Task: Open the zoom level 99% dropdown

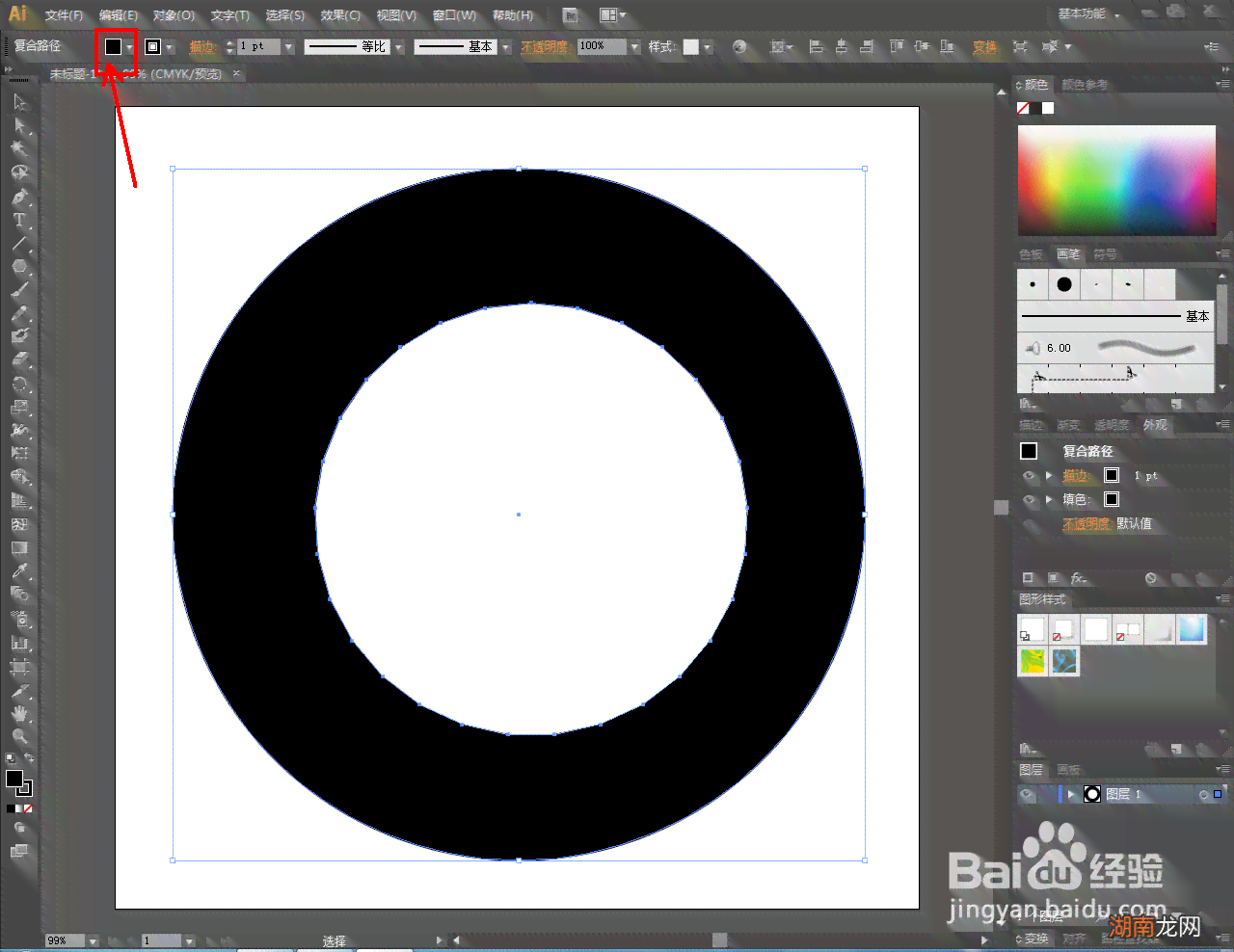Action: (x=94, y=940)
